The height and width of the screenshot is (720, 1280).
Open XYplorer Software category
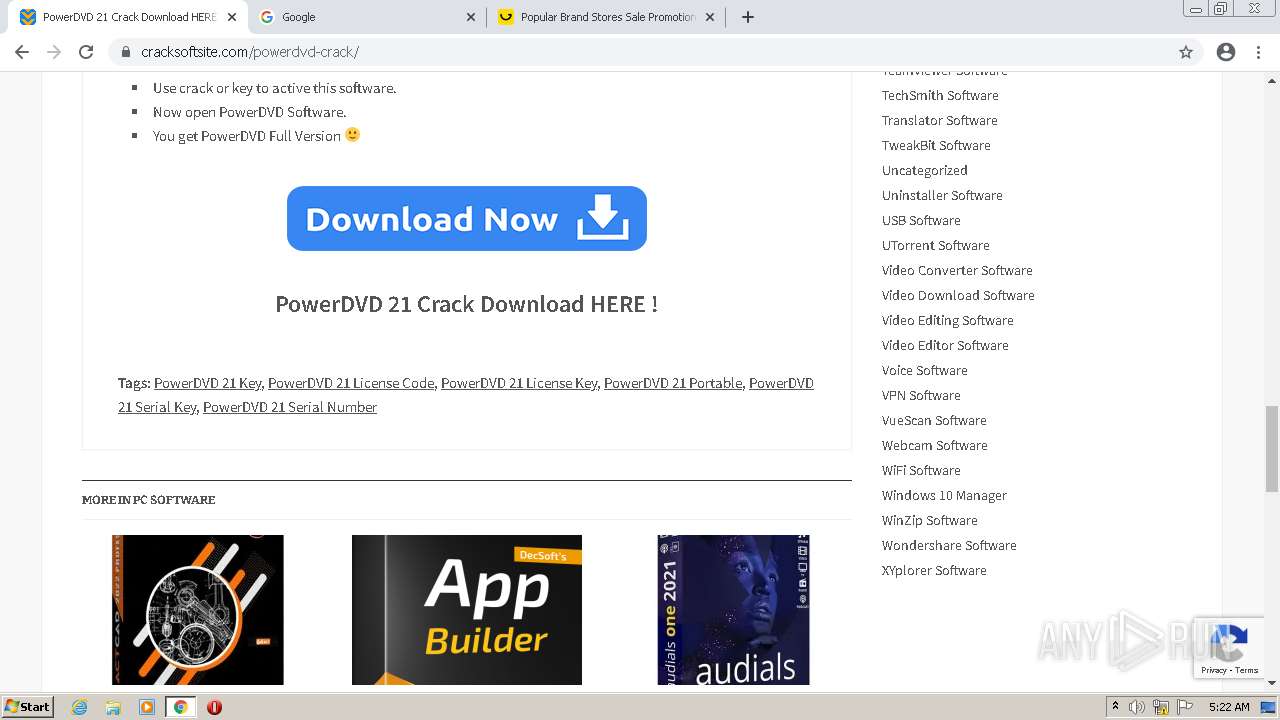[x=934, y=570]
